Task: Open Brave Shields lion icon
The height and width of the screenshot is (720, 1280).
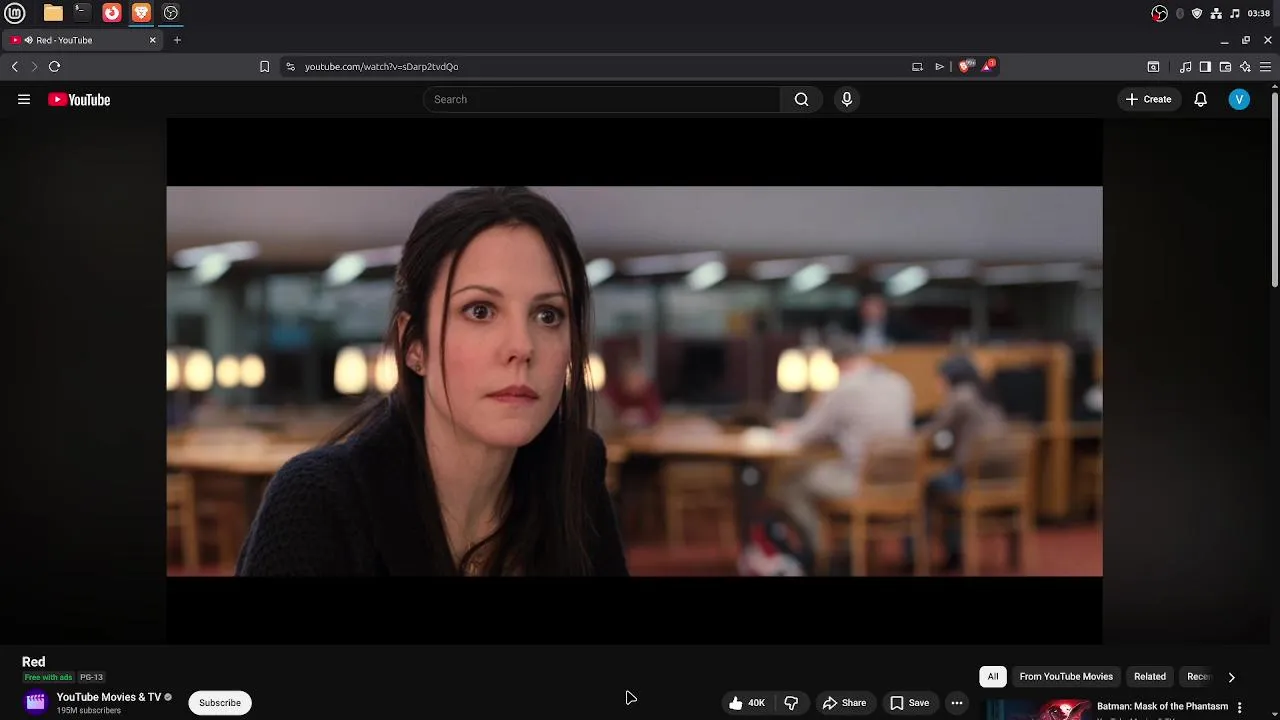Action: coord(965,66)
